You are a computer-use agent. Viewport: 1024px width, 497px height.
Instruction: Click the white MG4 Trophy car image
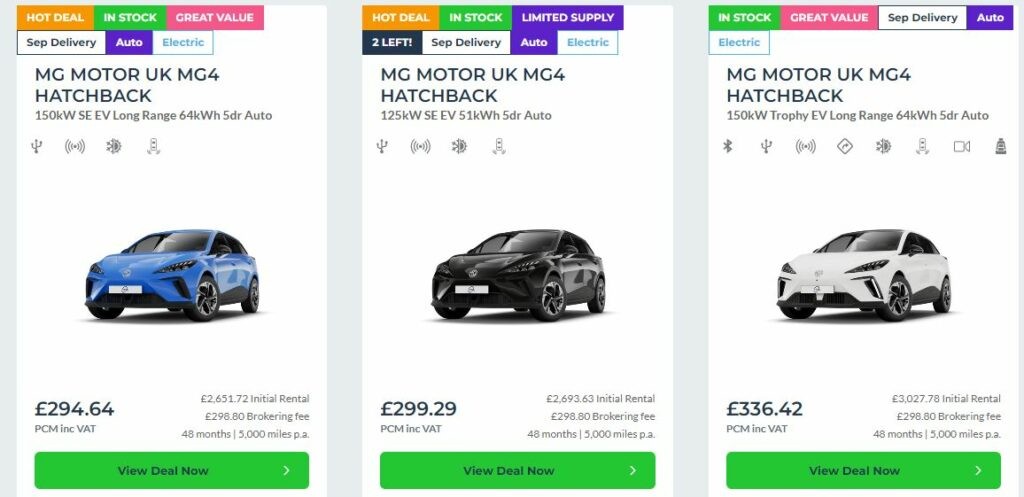point(864,274)
